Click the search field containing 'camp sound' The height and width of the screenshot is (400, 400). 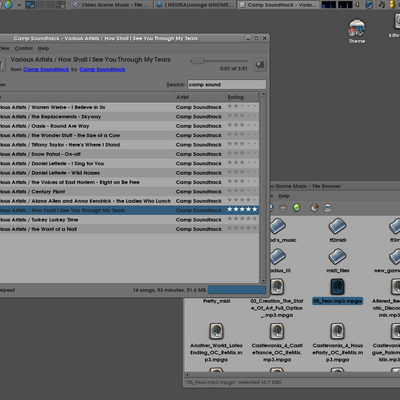(x=227, y=84)
